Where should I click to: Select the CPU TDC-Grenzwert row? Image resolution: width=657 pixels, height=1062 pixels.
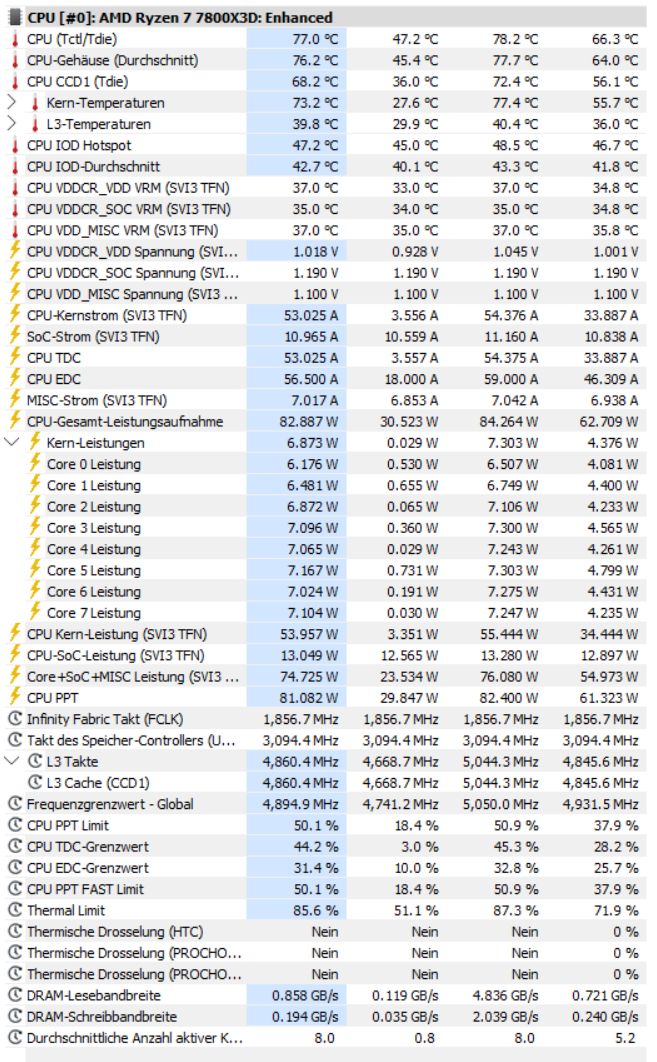tap(326, 846)
